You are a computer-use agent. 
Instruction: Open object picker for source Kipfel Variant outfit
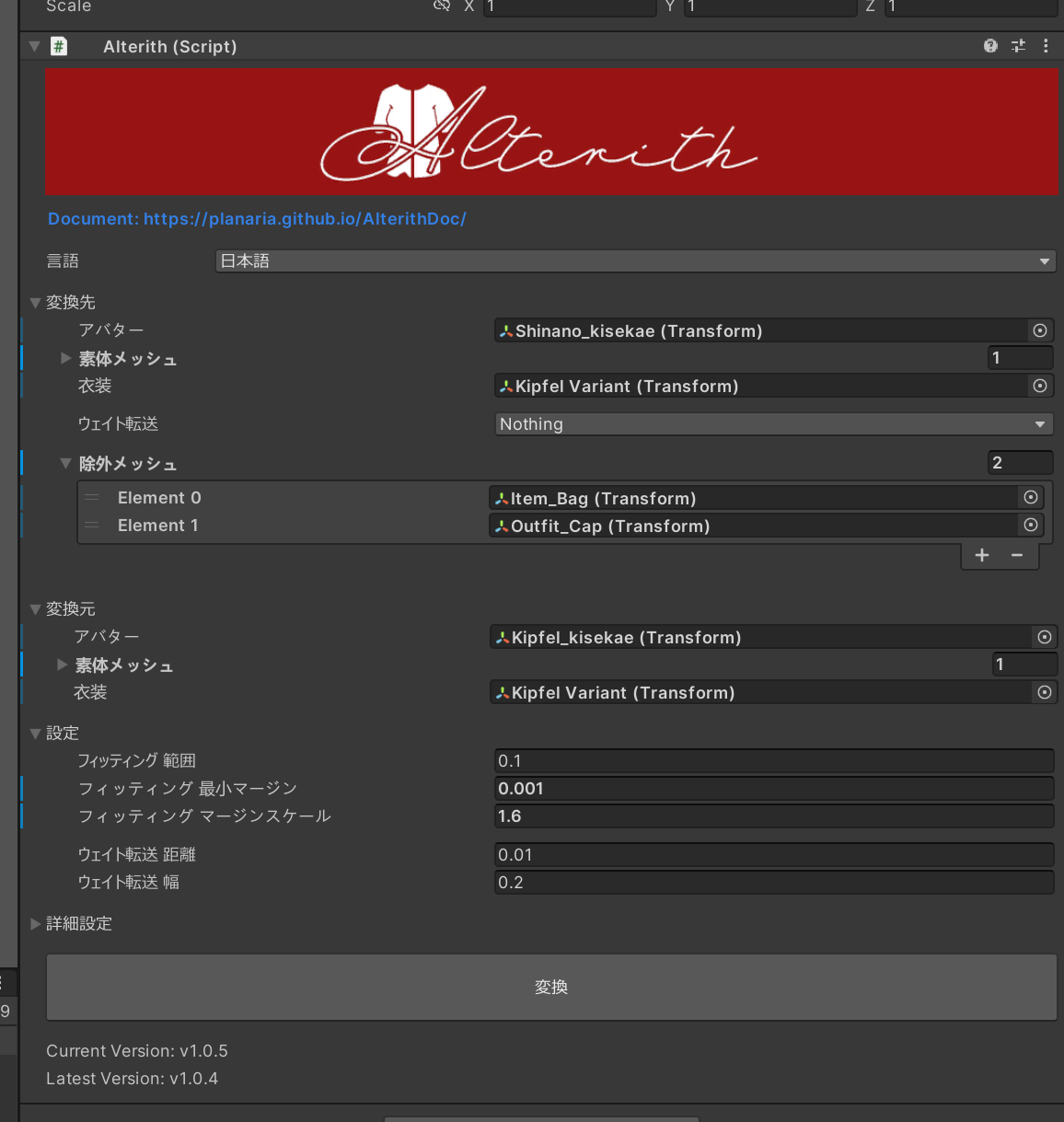click(1045, 692)
